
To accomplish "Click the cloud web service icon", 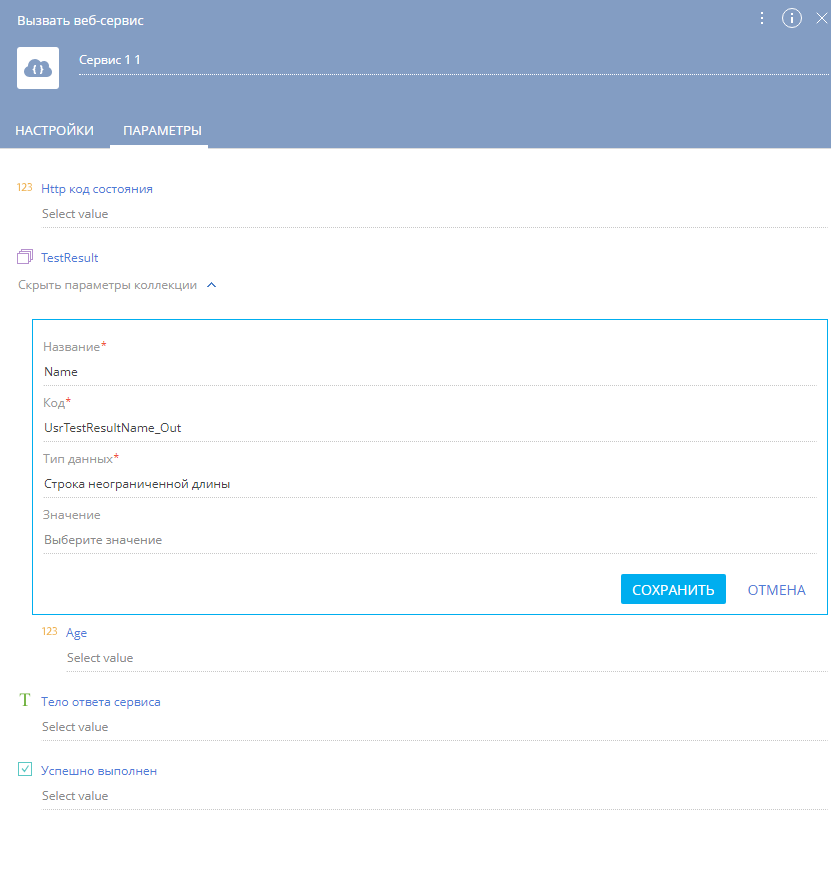I will 38,68.
